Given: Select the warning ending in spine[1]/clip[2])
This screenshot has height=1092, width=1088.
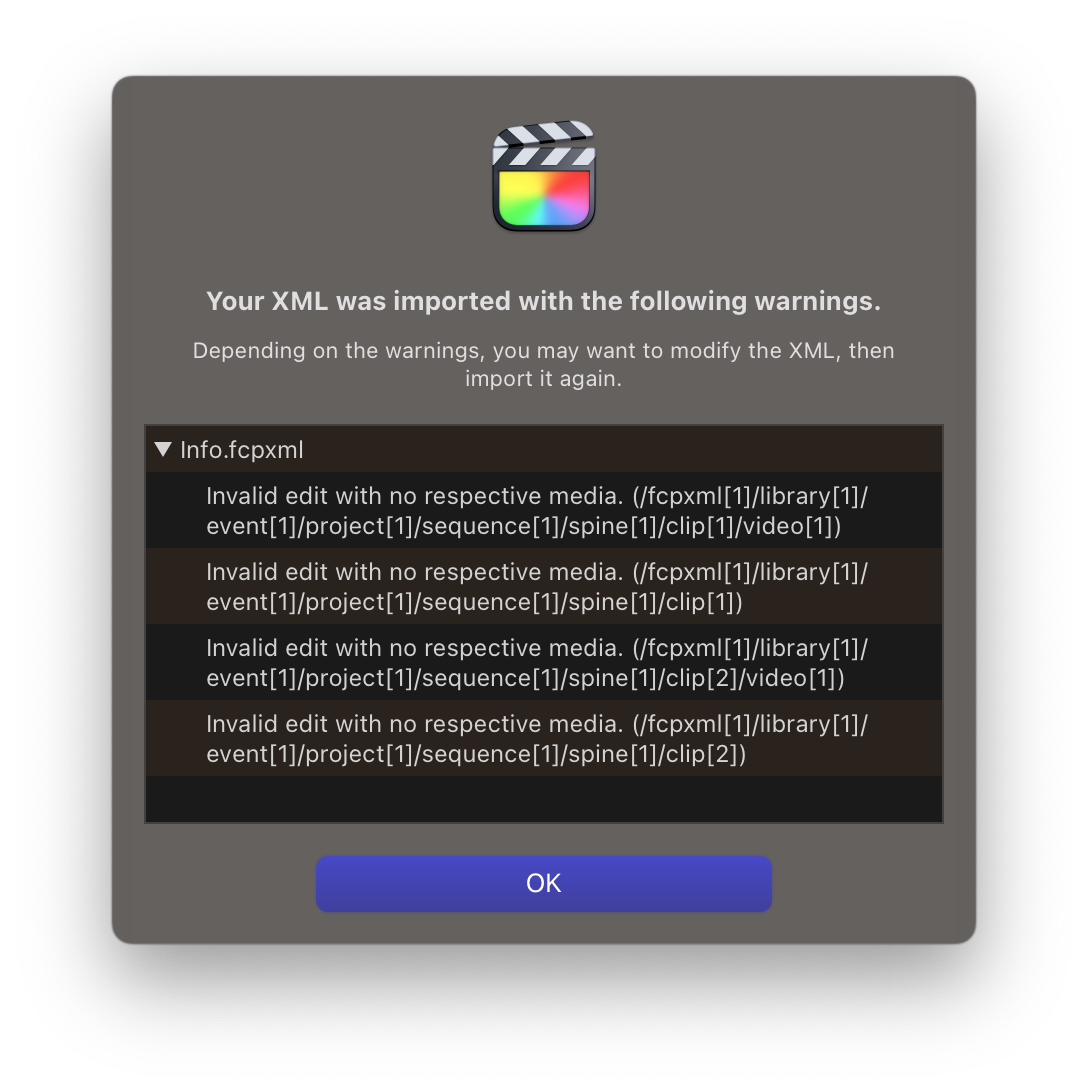Looking at the screenshot, I should point(544,738).
